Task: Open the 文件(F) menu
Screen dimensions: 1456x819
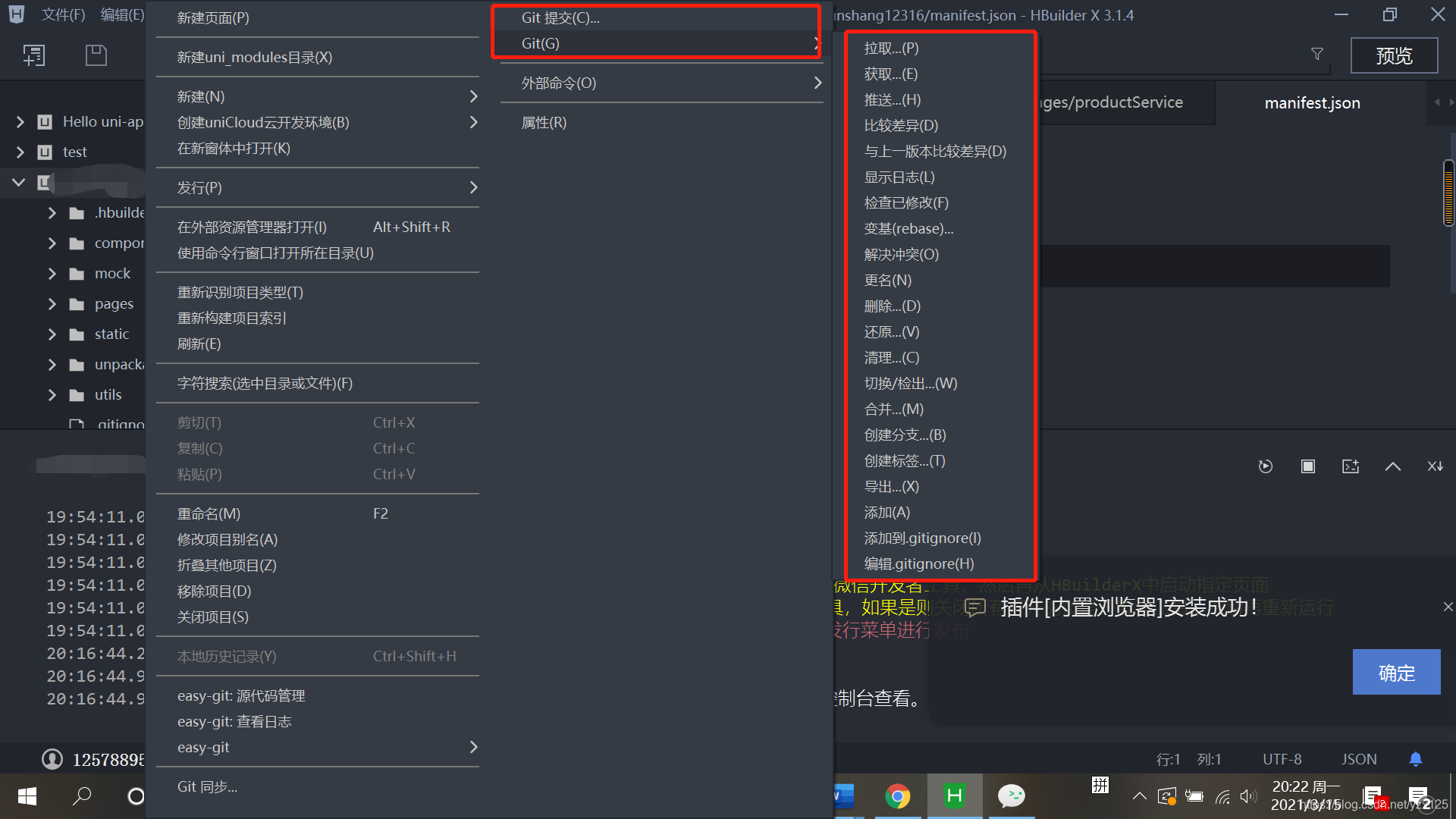Action: [x=63, y=14]
